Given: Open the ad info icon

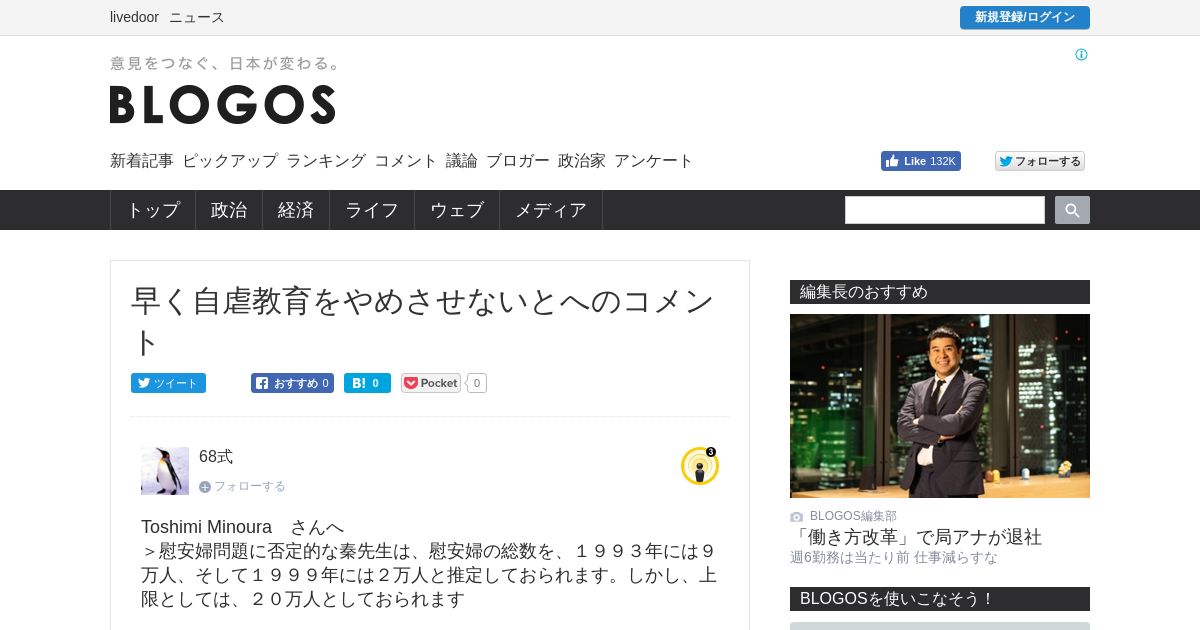Looking at the screenshot, I should [1081, 55].
